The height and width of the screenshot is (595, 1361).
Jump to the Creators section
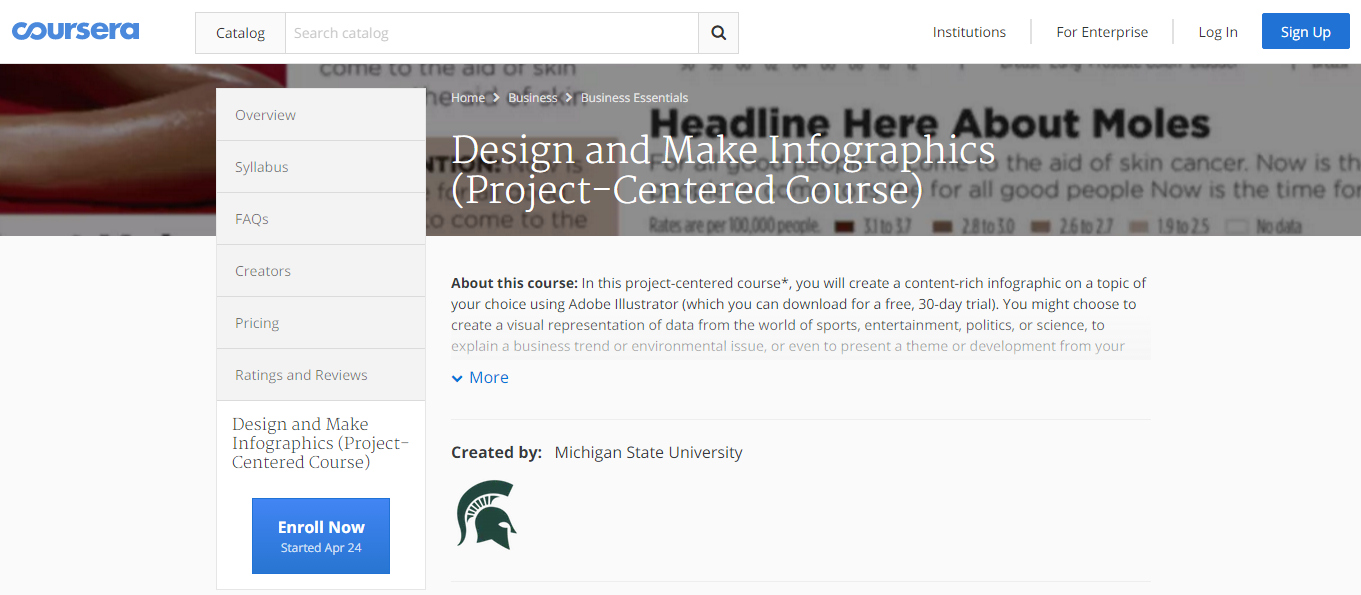(321, 271)
